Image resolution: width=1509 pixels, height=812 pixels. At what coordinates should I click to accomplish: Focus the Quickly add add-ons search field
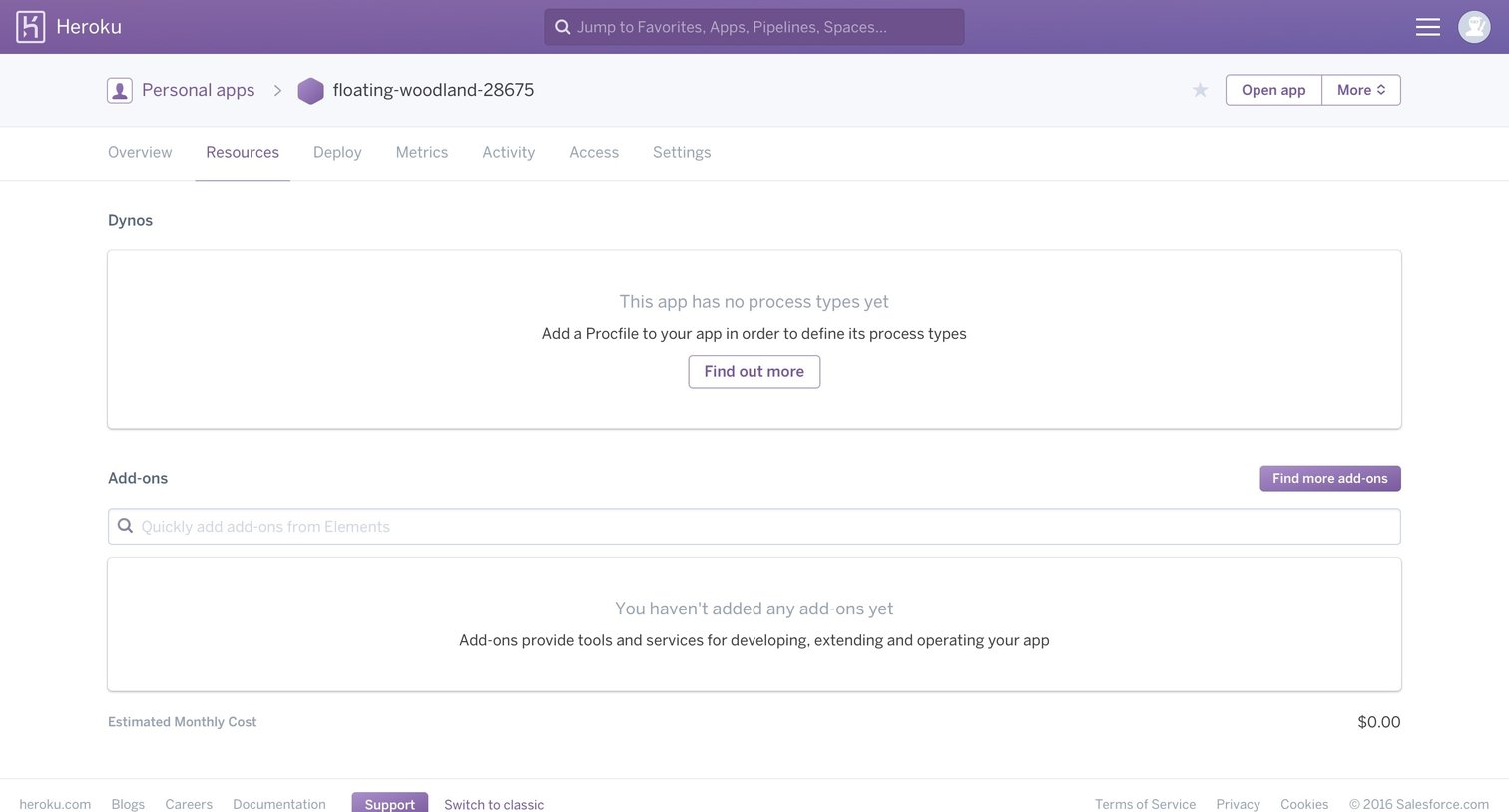pos(754,527)
